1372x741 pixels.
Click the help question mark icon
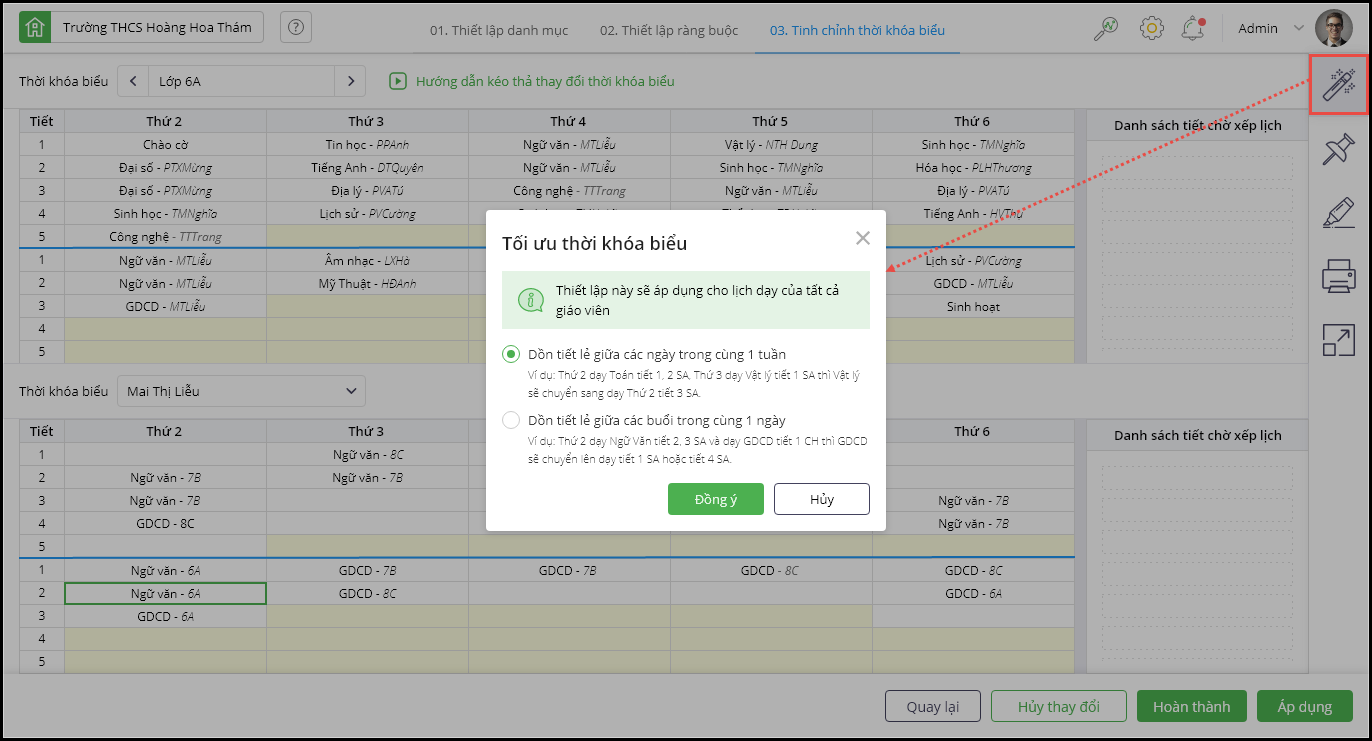click(295, 28)
